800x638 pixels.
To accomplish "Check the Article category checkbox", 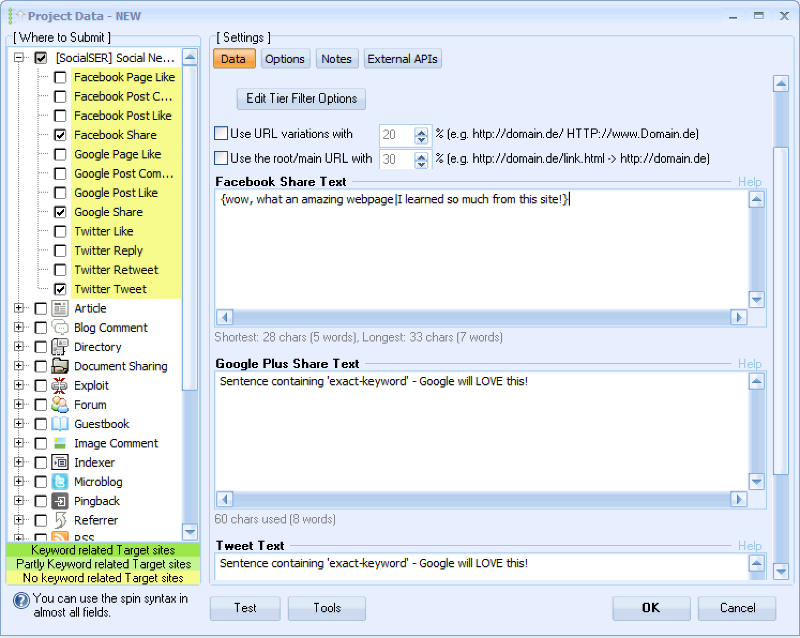I will (x=41, y=308).
